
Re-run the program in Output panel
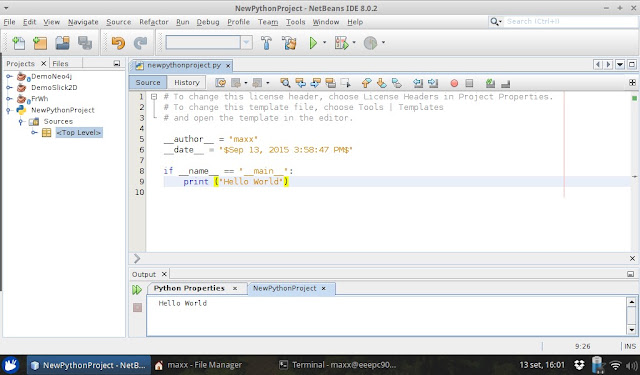(137, 290)
